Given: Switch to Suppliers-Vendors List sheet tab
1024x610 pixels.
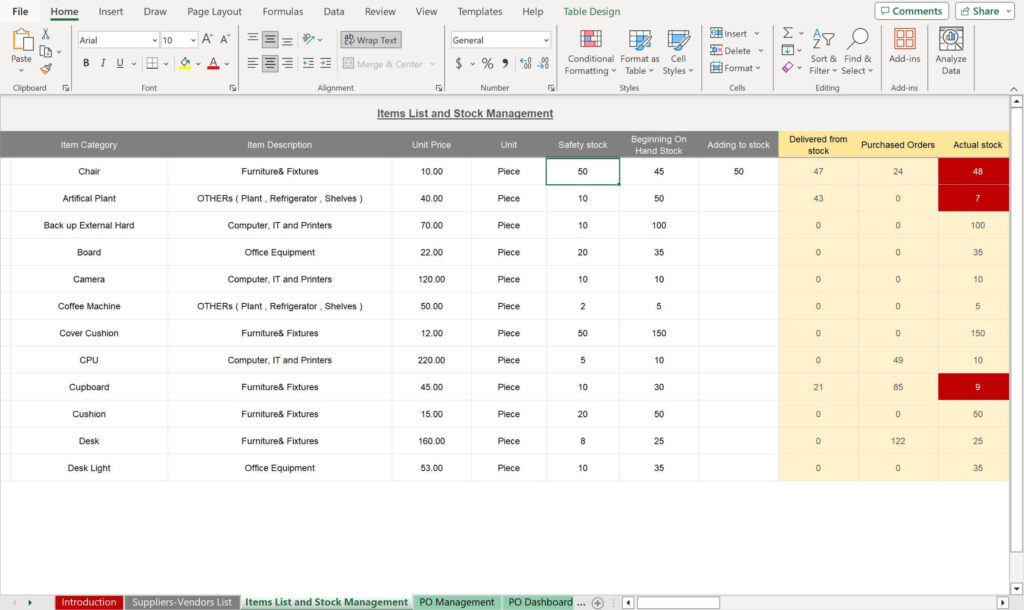Looking at the screenshot, I should (182, 602).
